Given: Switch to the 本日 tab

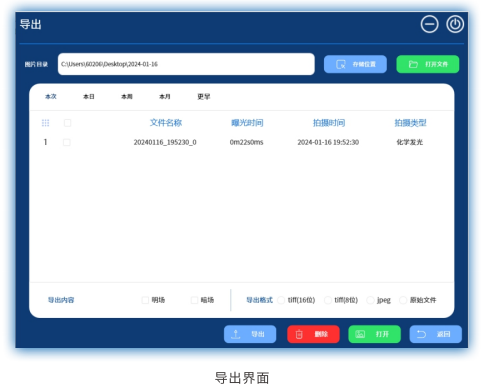Looking at the screenshot, I should [89, 97].
